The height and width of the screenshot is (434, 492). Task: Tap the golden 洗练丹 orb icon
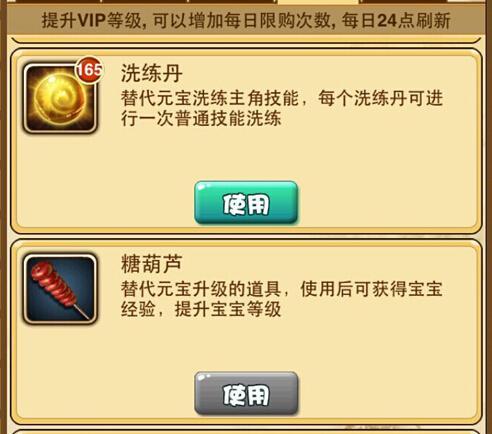point(60,99)
